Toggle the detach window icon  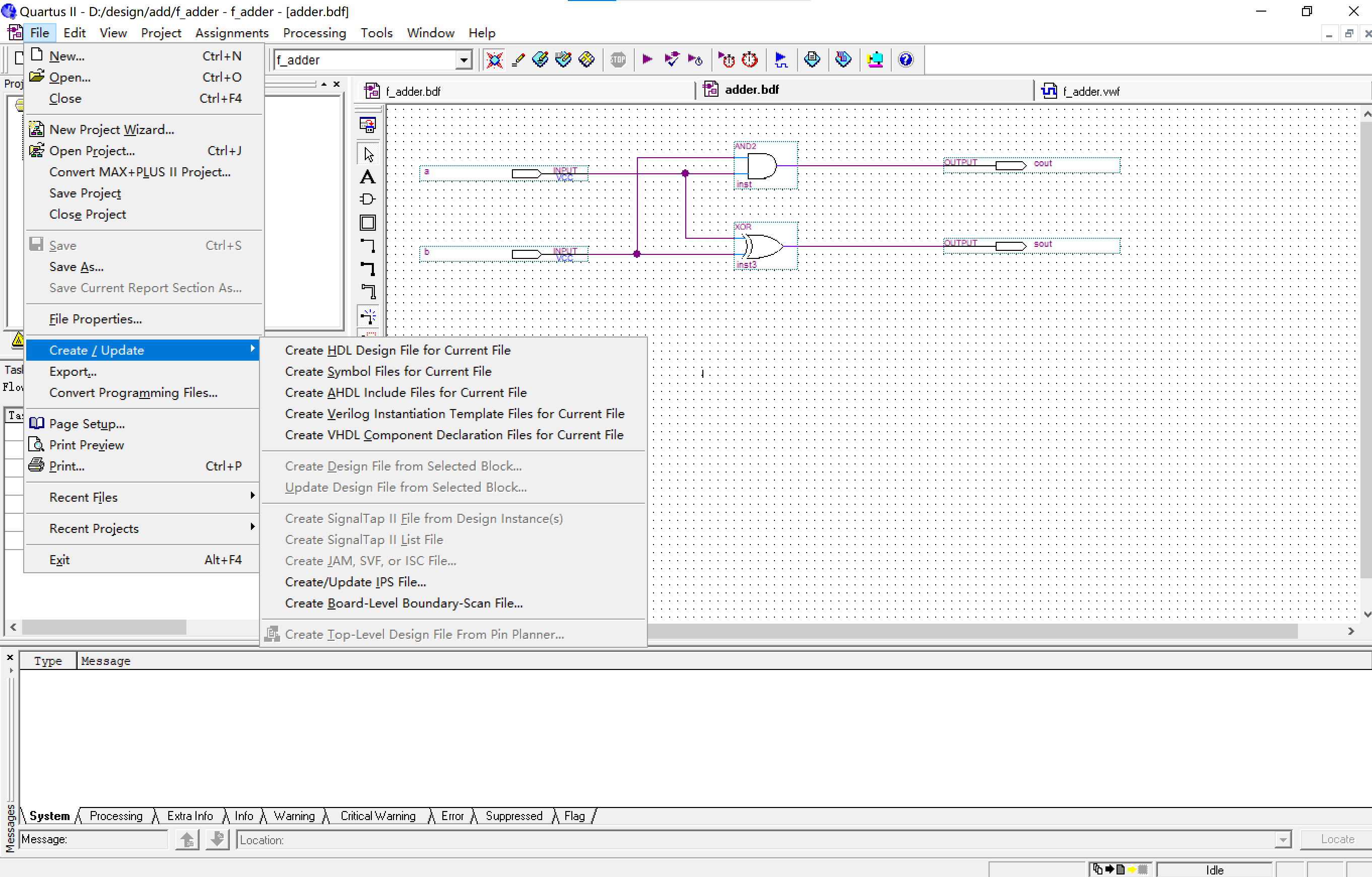pyautogui.click(x=367, y=125)
